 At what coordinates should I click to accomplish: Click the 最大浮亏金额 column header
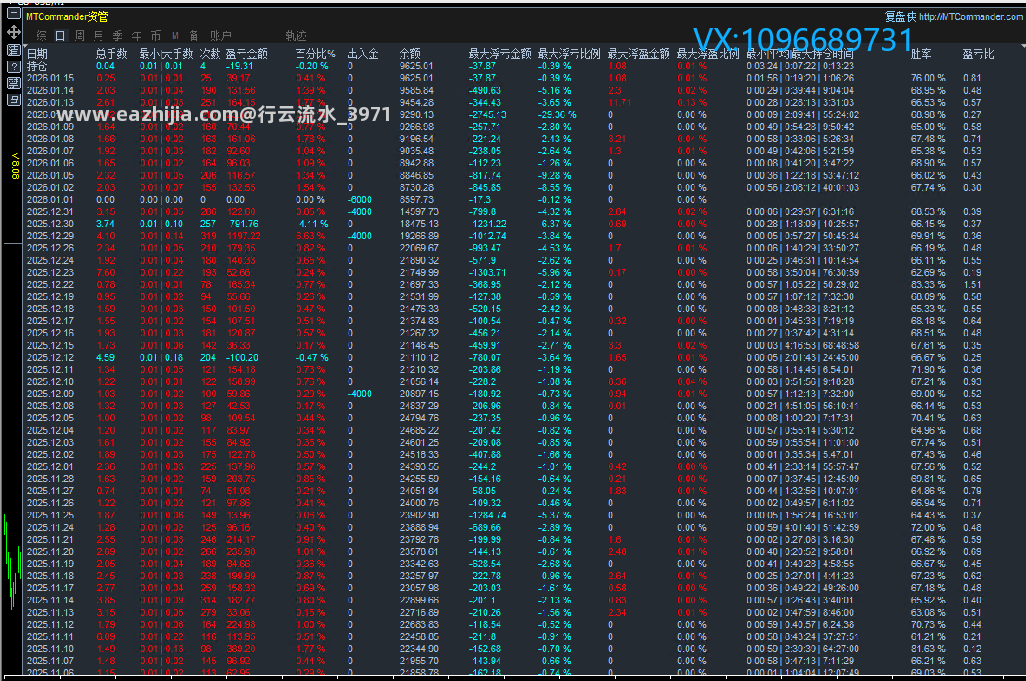(x=500, y=54)
